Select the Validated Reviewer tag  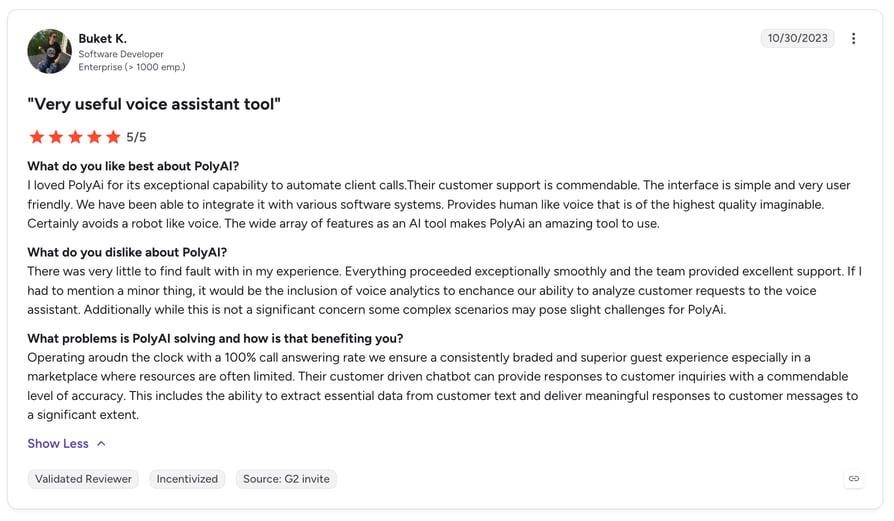click(x=83, y=479)
